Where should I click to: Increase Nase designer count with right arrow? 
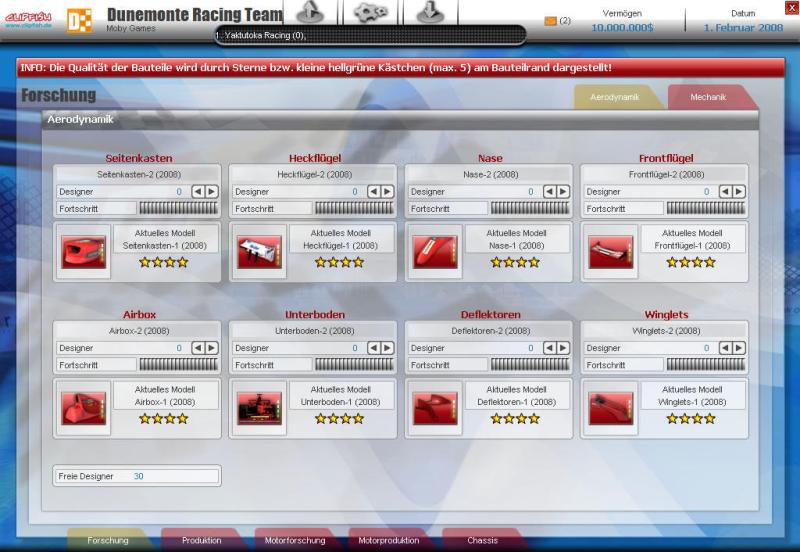tap(563, 191)
